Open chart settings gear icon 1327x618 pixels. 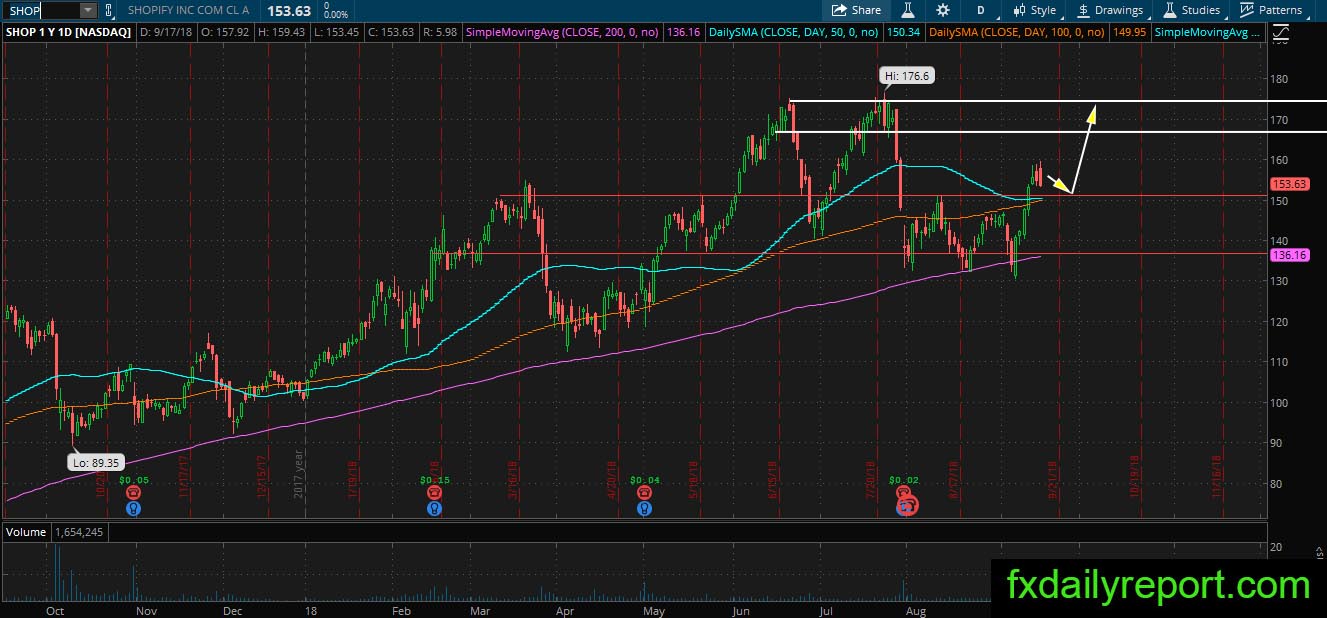[x=943, y=10]
